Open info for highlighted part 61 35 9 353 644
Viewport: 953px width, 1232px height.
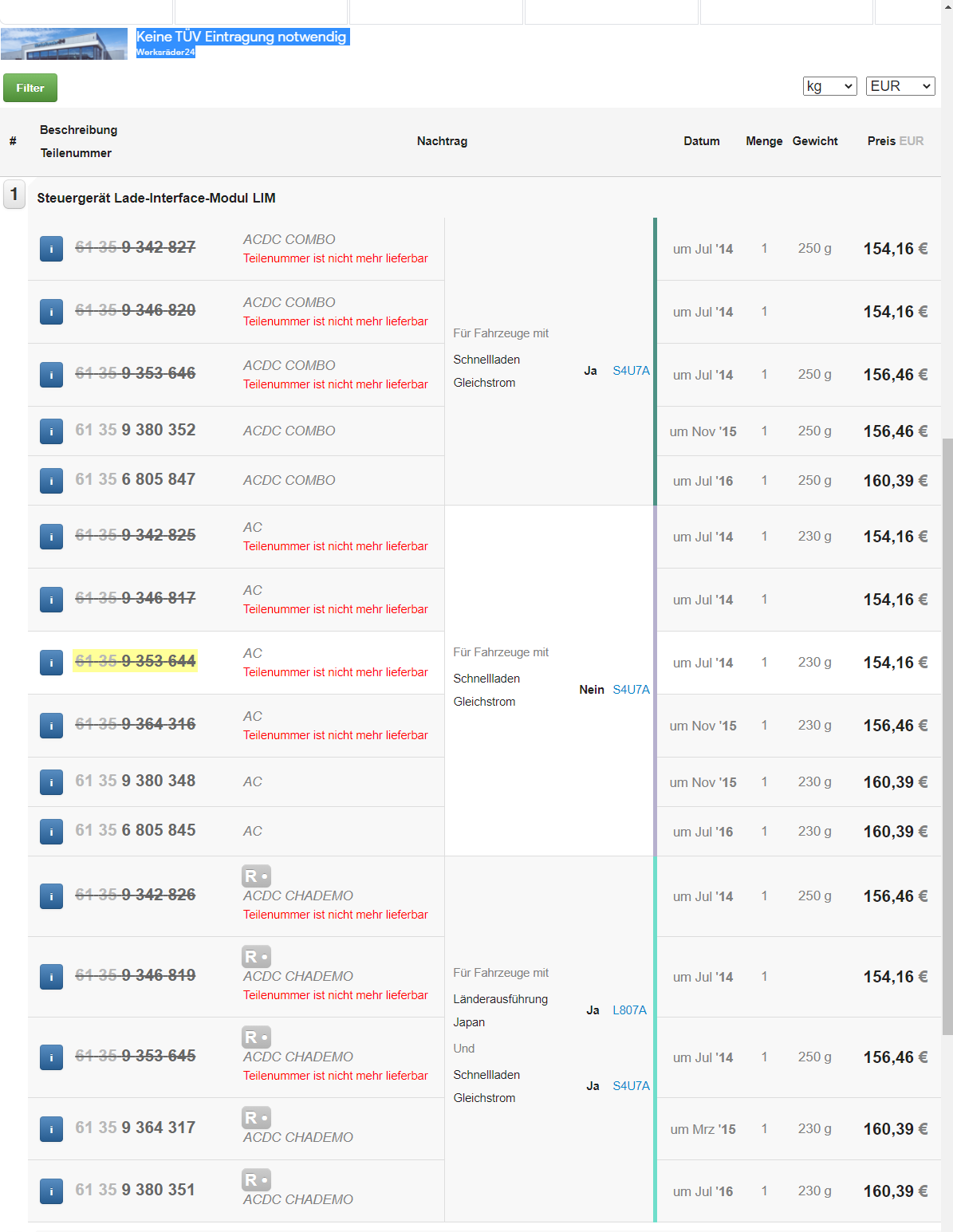[x=51, y=663]
